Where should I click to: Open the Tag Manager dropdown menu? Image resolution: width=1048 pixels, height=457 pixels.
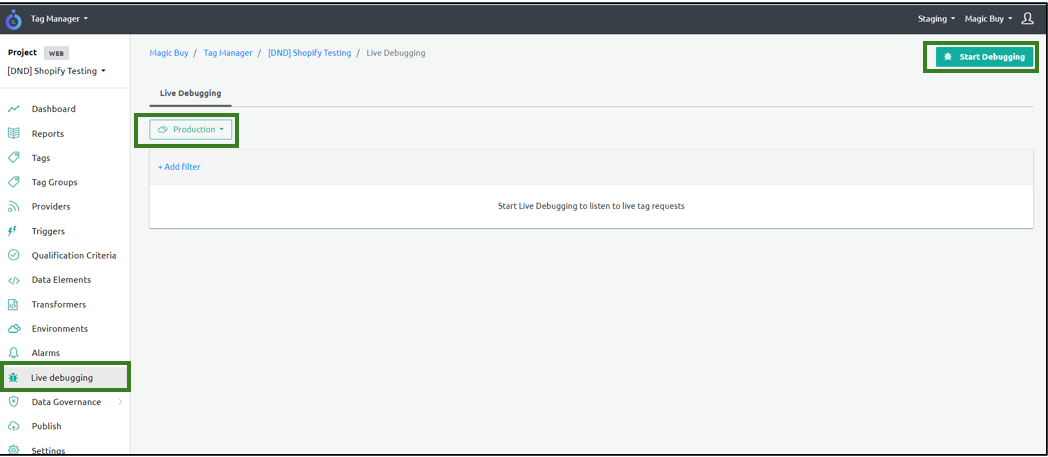pyautogui.click(x=59, y=19)
